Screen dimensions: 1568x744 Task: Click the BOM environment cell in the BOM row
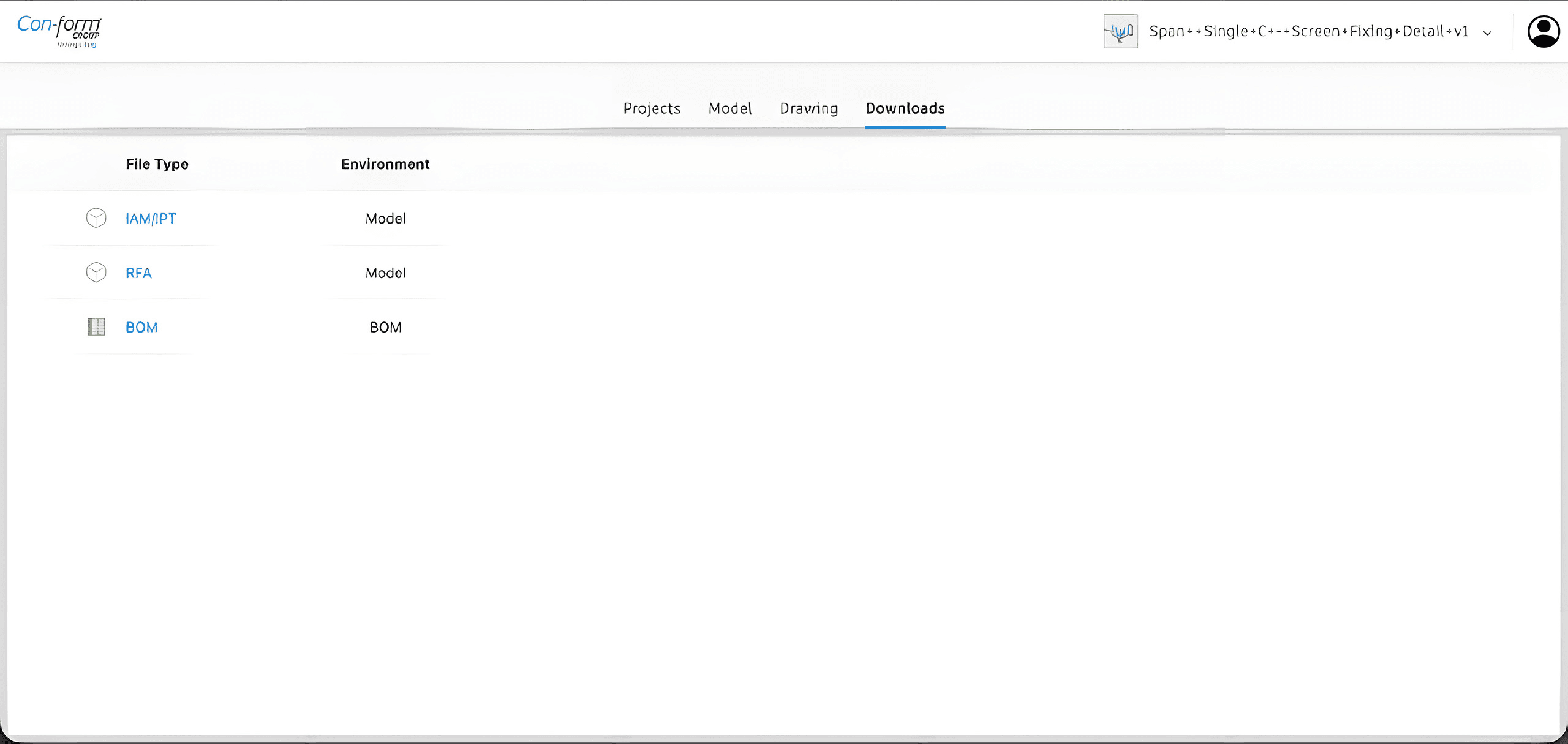coord(385,328)
